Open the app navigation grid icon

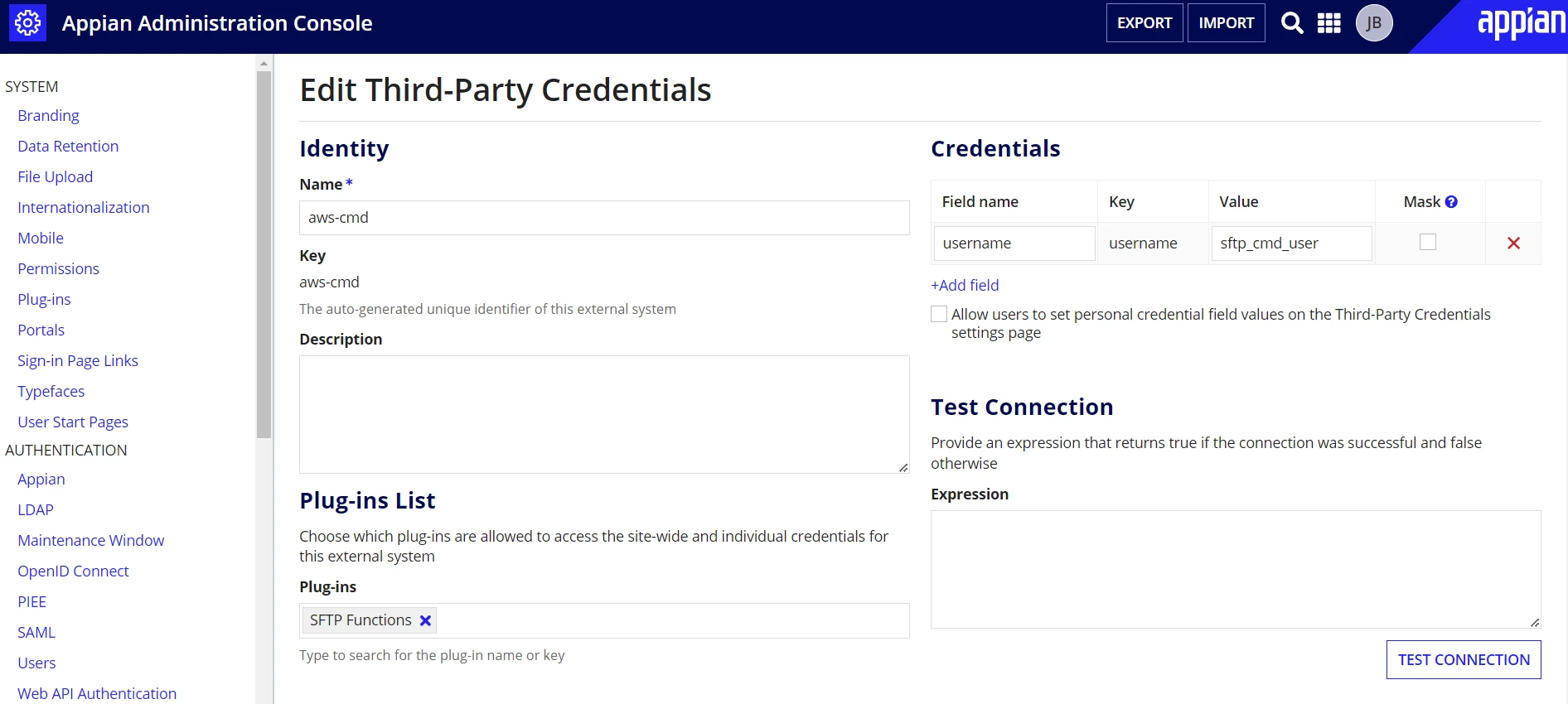(1329, 23)
